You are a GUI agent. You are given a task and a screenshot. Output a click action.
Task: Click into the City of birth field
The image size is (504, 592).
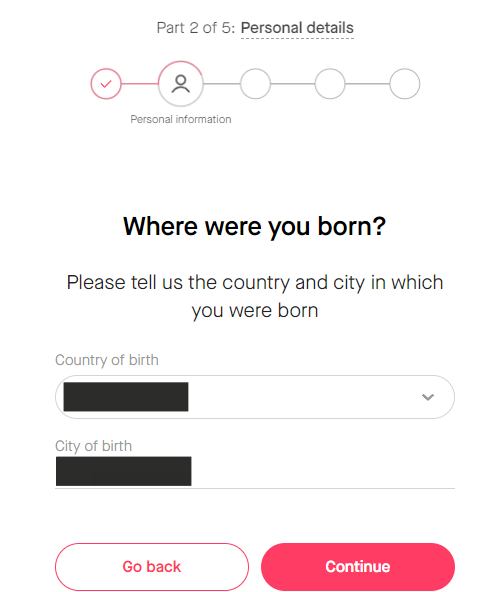click(x=255, y=472)
